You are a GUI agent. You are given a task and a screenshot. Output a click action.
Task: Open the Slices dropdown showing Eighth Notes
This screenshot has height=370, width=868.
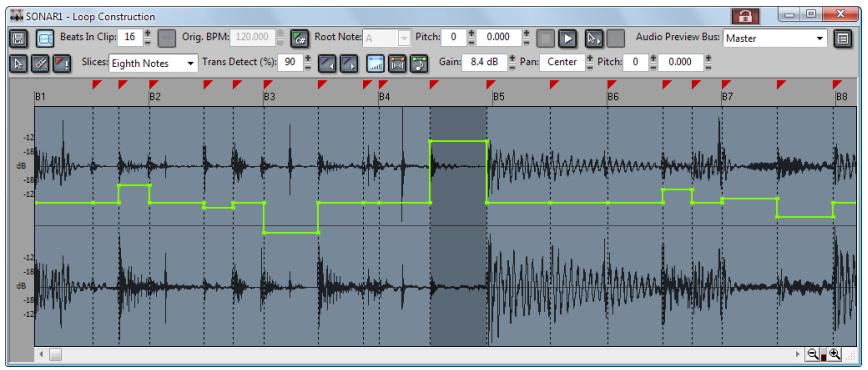(x=153, y=63)
